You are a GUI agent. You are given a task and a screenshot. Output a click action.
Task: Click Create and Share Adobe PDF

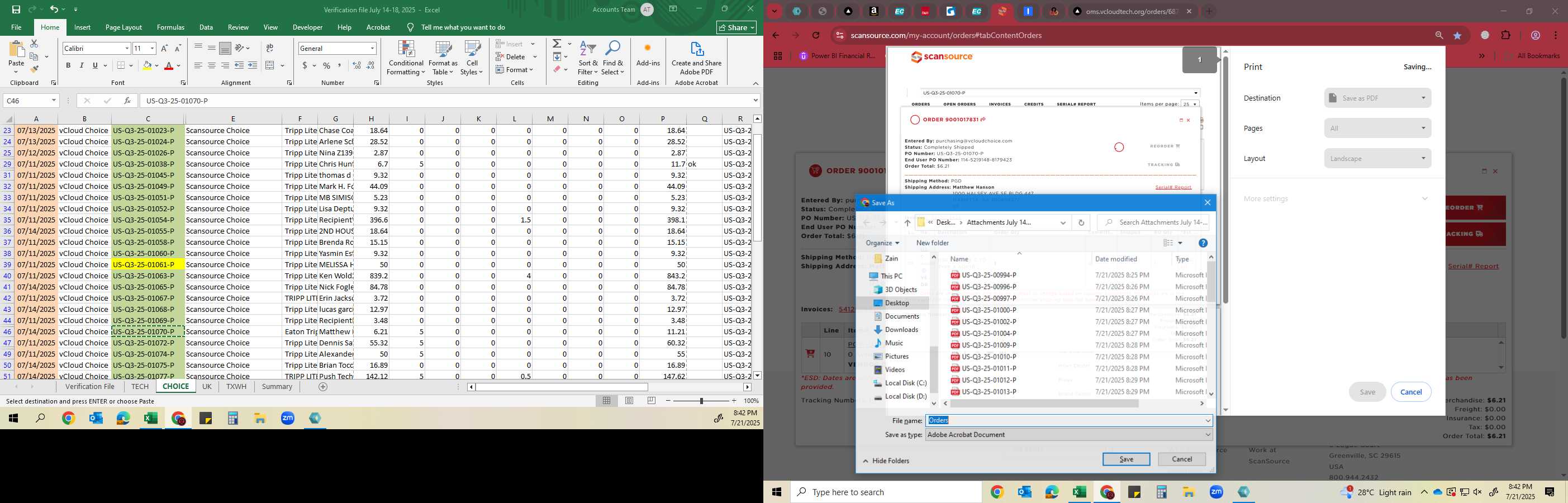(x=696, y=59)
